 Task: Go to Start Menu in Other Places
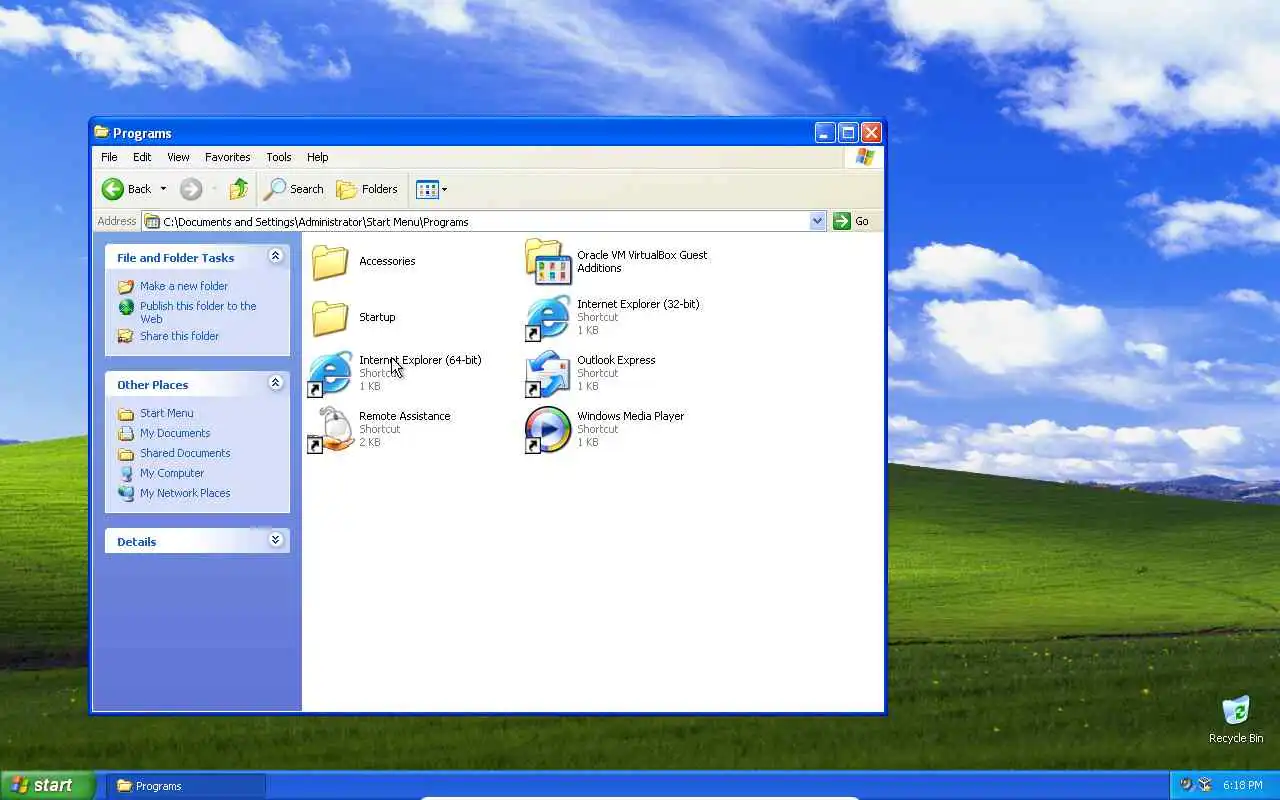point(167,413)
